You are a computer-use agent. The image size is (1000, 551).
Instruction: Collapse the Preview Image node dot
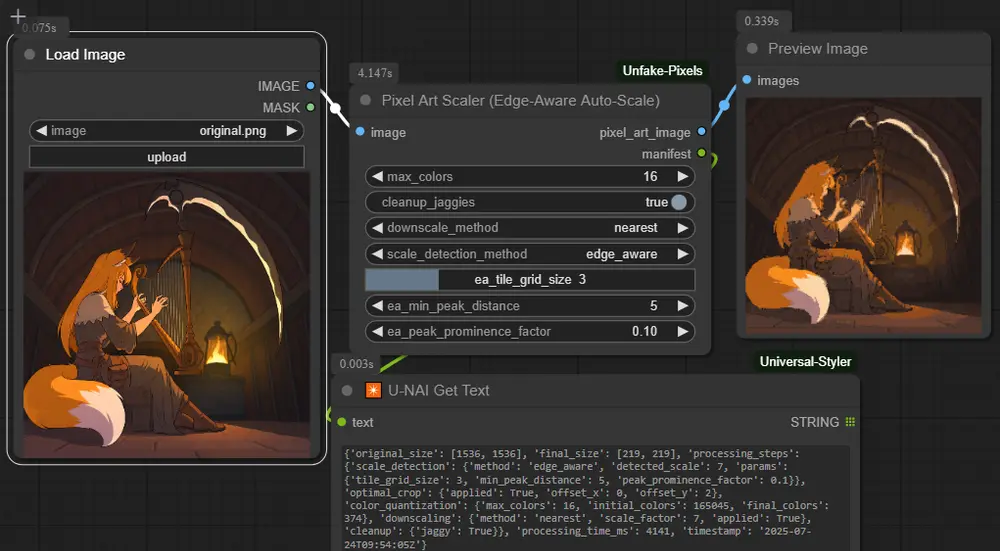(x=752, y=48)
